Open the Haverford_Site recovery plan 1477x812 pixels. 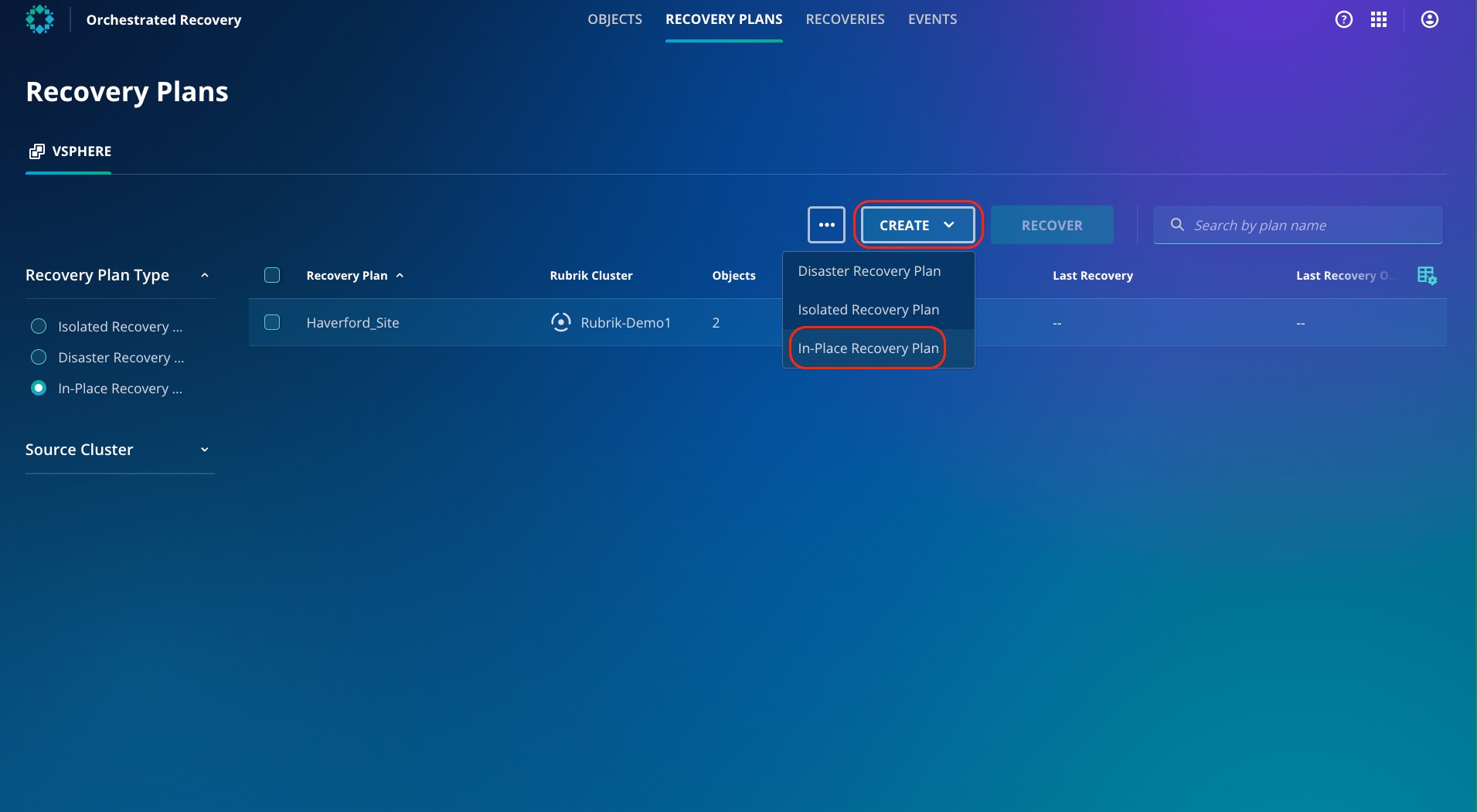[x=352, y=323]
